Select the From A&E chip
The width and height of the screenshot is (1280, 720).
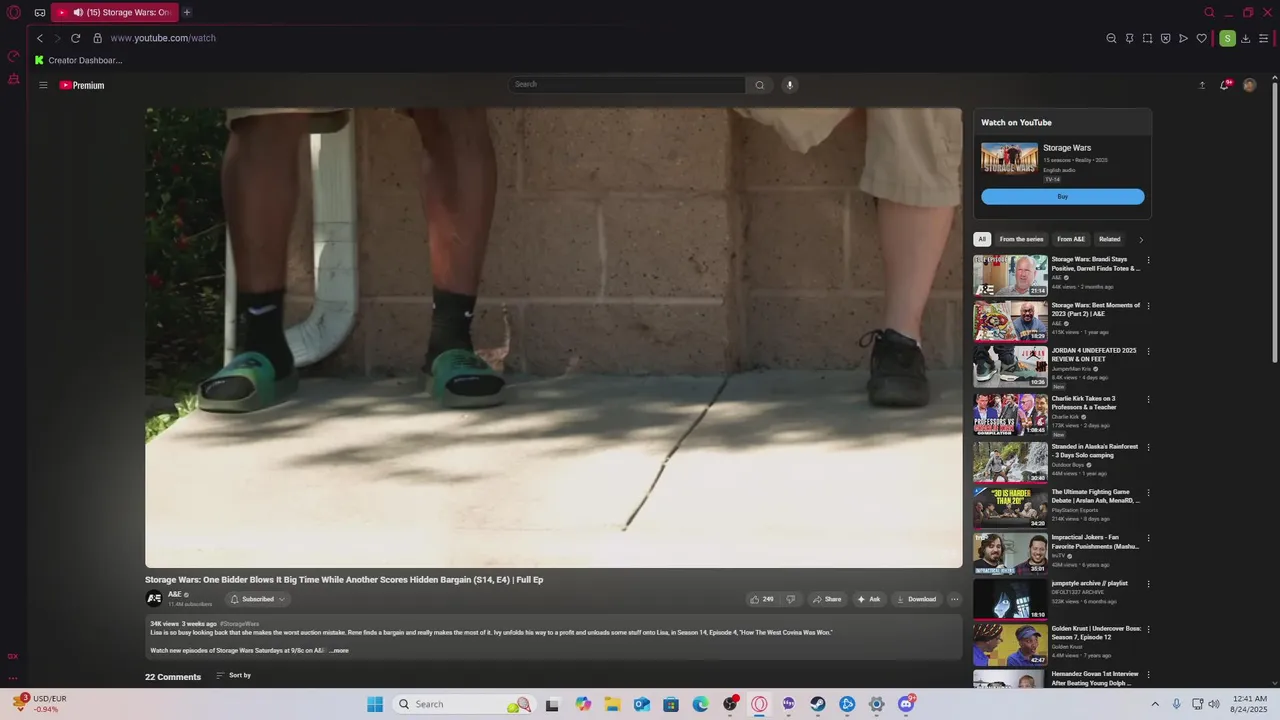pos(1071,239)
